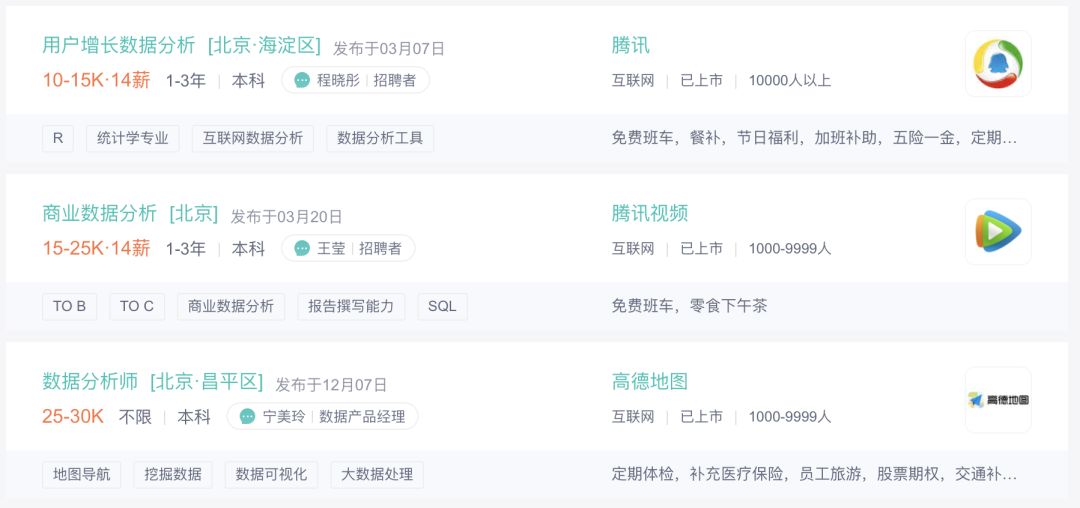The width and height of the screenshot is (1080, 508).
Task: Open Tencent company logo icon
Action: point(997,64)
